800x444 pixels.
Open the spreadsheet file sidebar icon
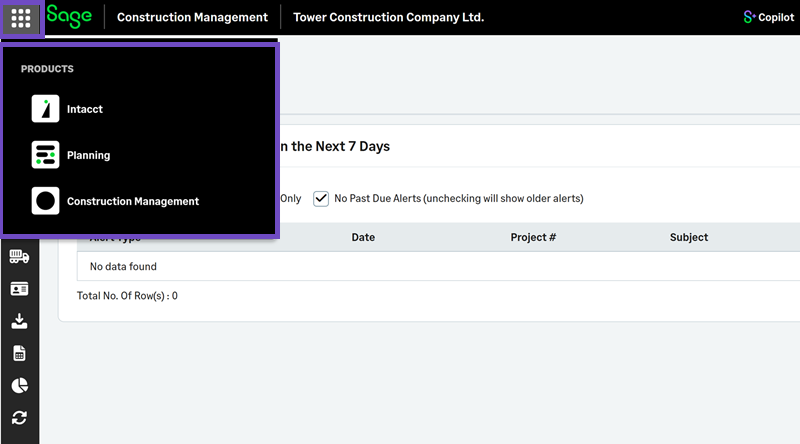point(19,354)
